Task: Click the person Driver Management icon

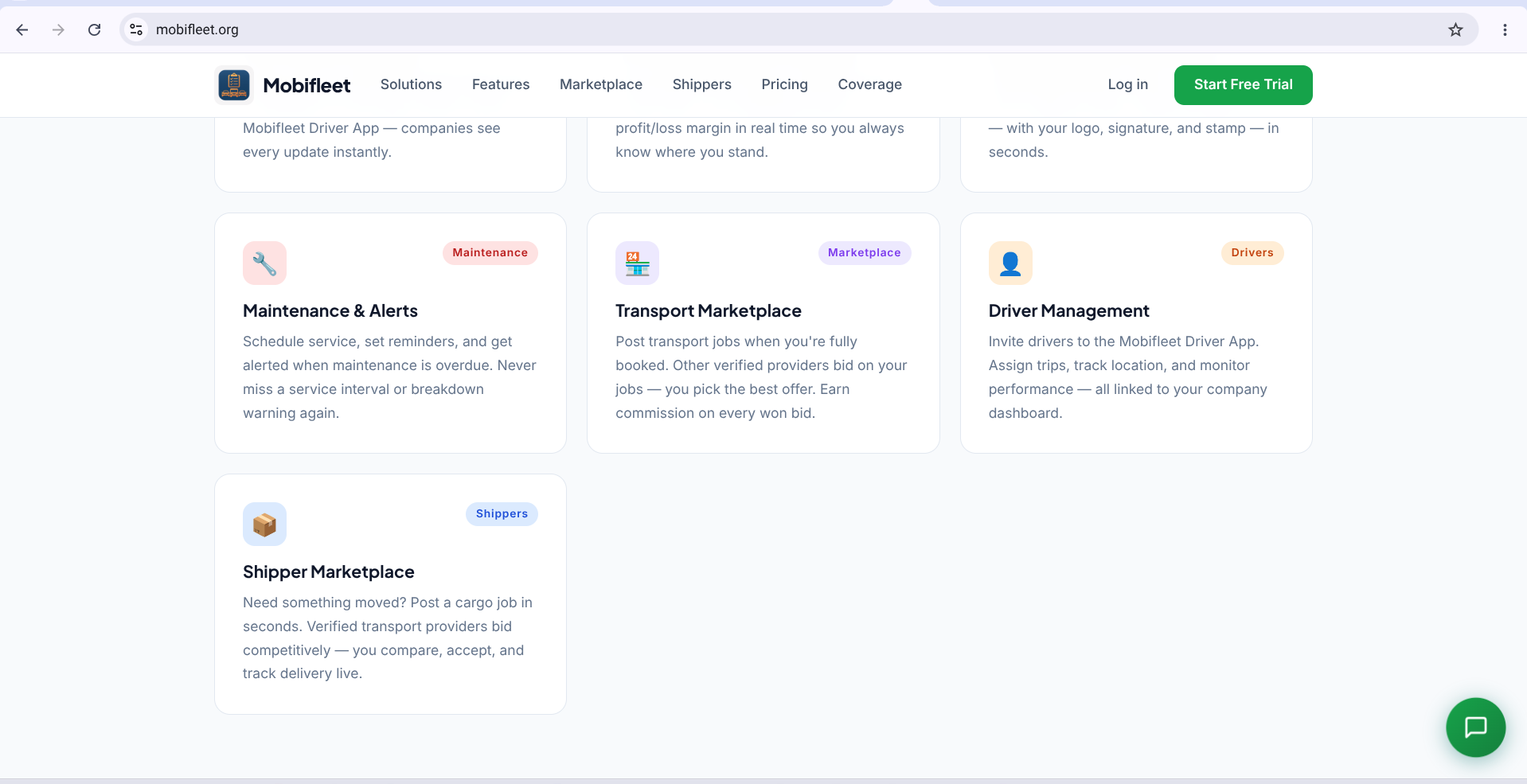Action: (1010, 263)
